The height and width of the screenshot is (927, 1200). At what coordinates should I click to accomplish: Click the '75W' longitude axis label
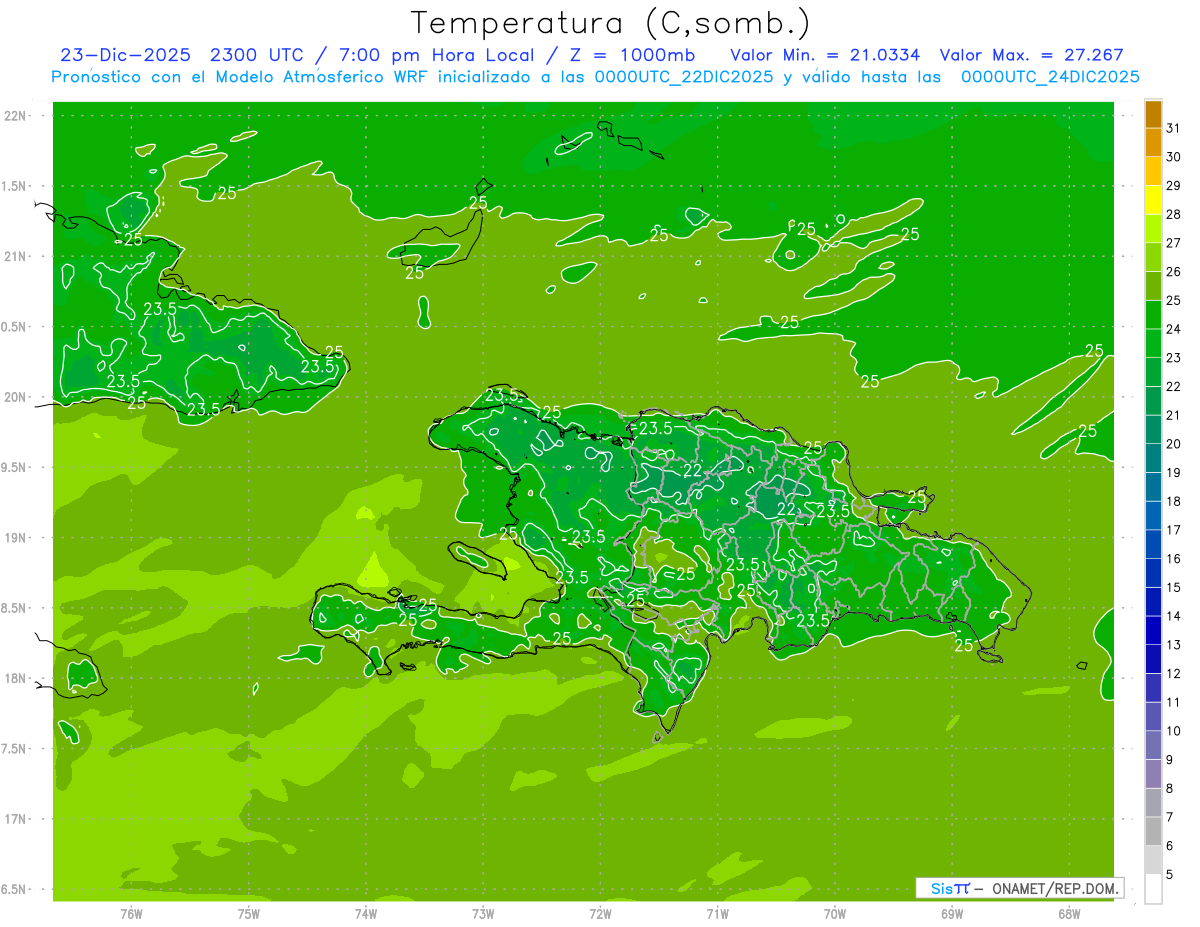[x=249, y=913]
